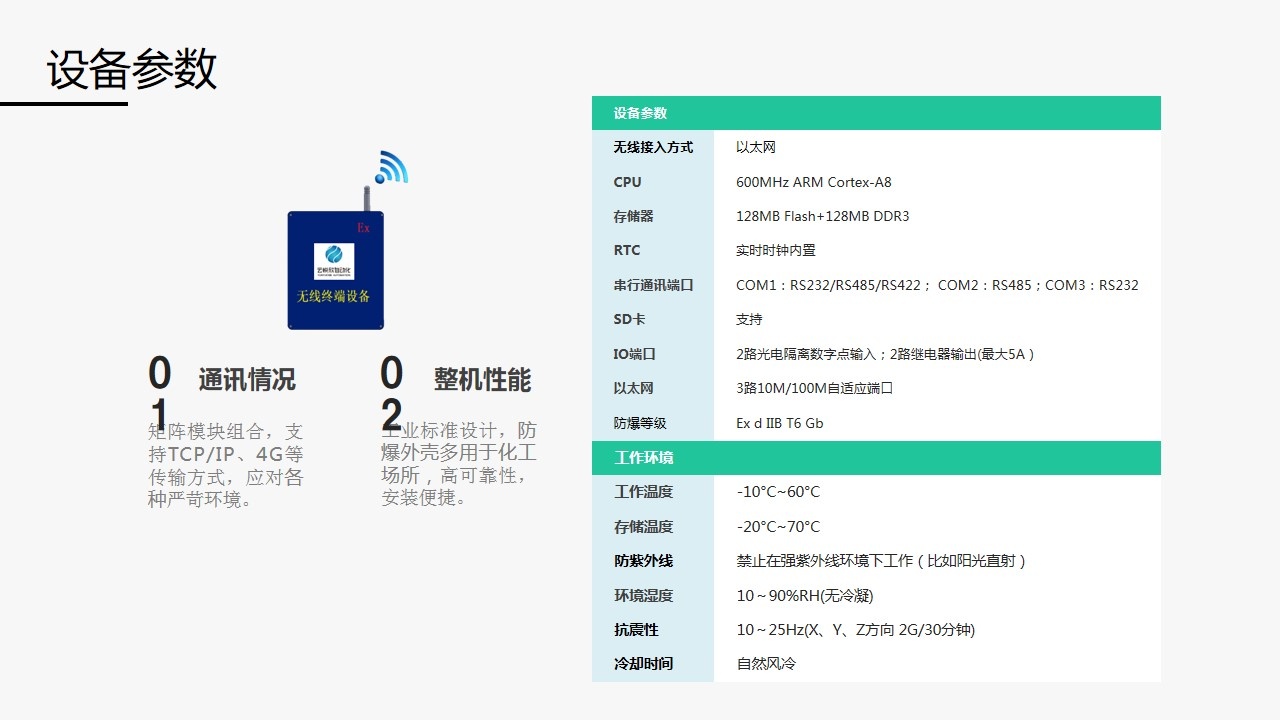Click the 600MHz ARM Cortex-A8 value
The image size is (1280, 720).
(813, 182)
